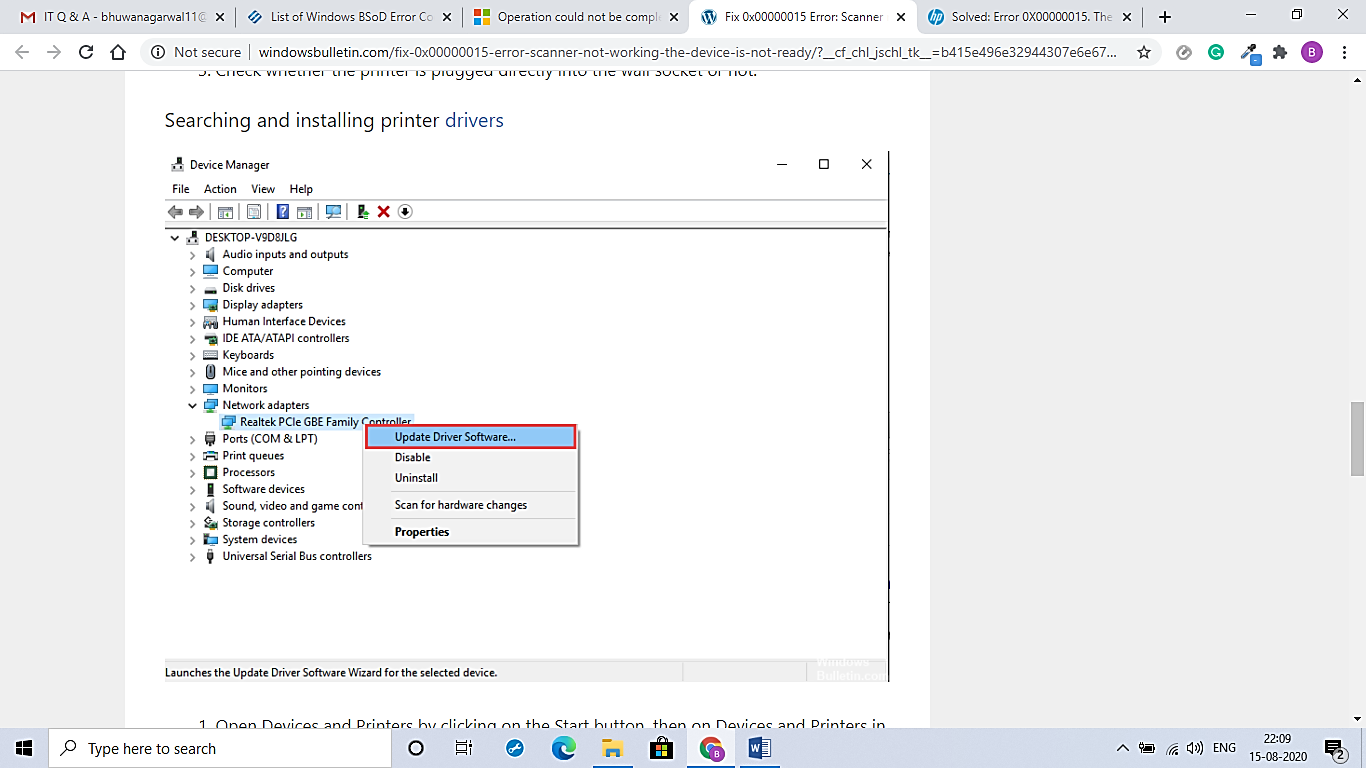Viewport: 1366px width, 768px height.
Task: Open the Help toolbar icon in Device Manager
Action: pos(283,211)
